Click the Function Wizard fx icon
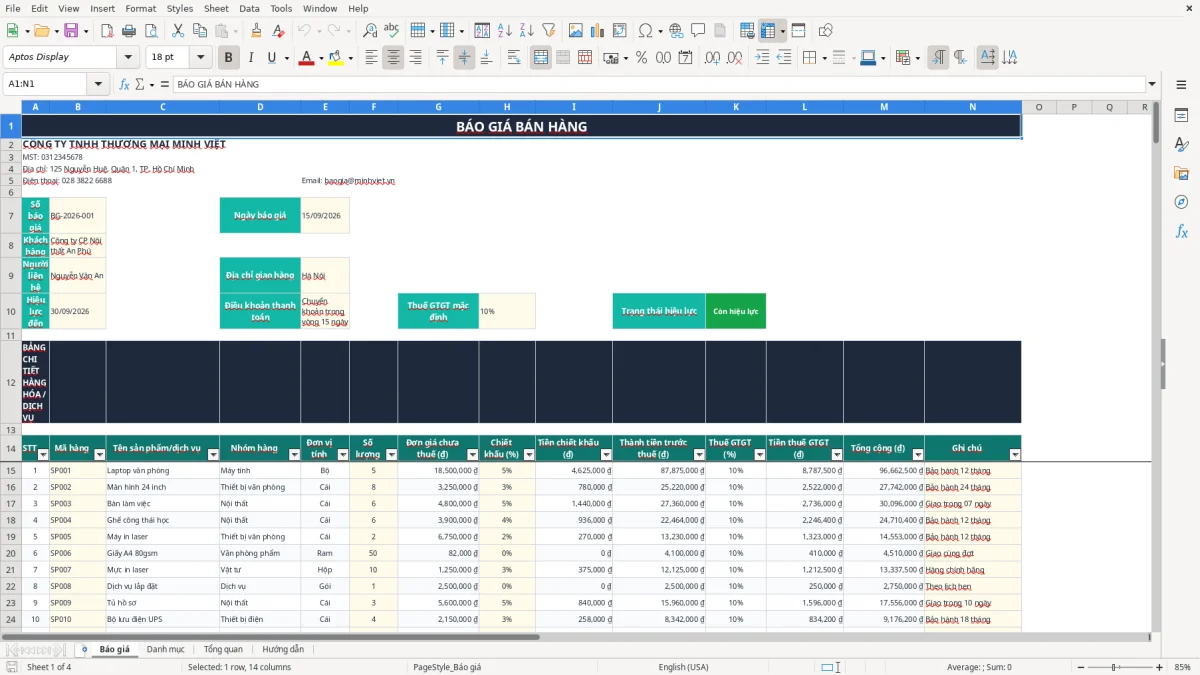The width and height of the screenshot is (1200, 675). (124, 84)
